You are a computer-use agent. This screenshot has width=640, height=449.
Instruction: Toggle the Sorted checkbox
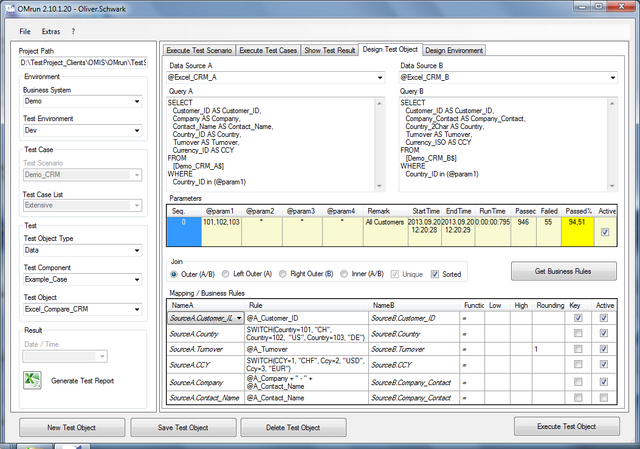[435, 274]
